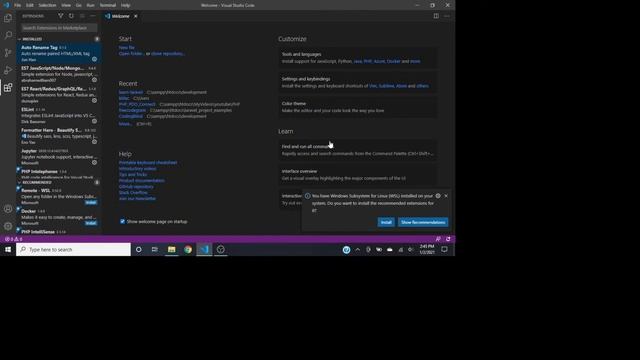Click the Windows Type here to search box
Screen dimensions: 640x360
click(x=73, y=249)
